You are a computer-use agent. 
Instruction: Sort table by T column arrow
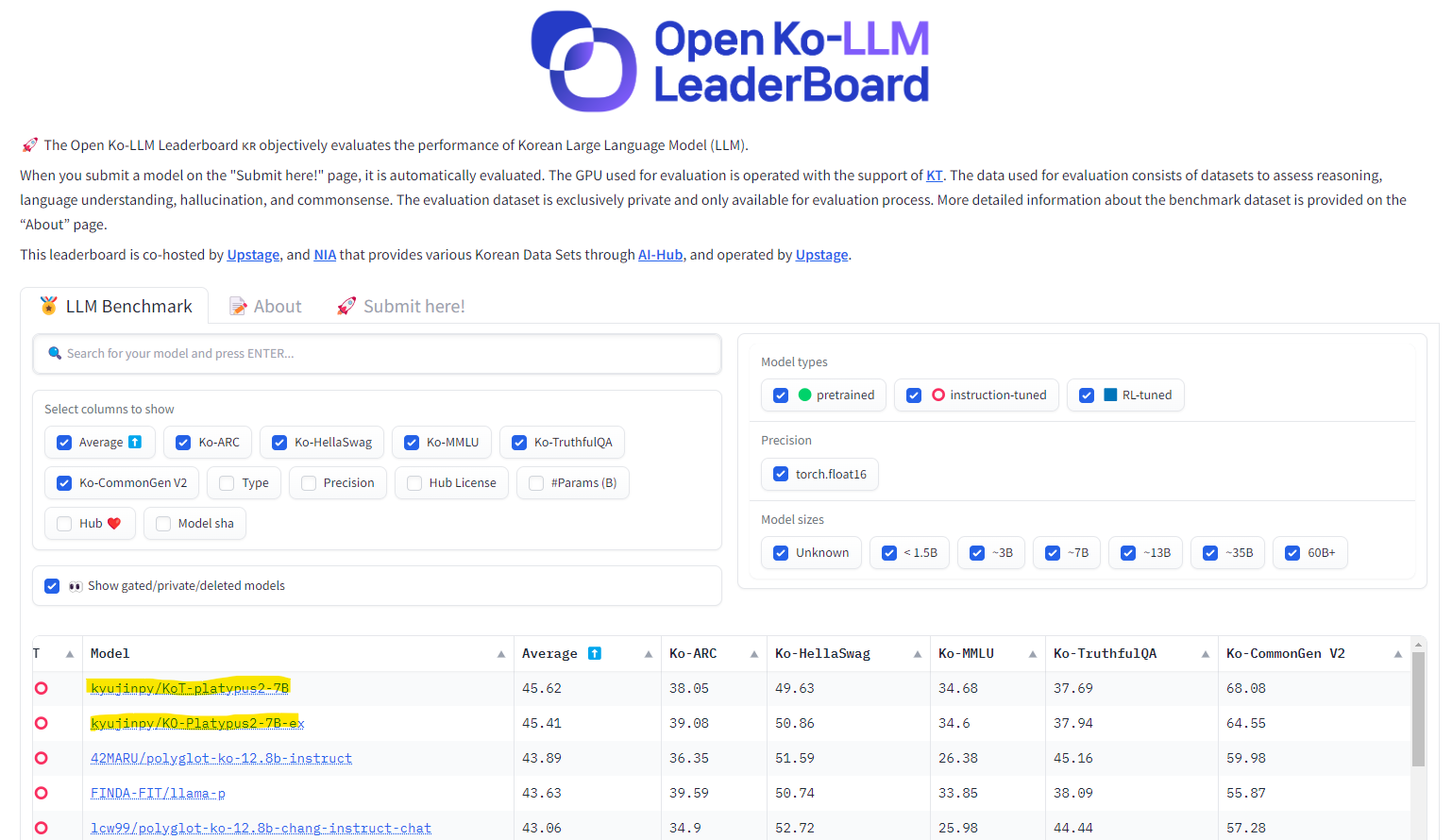[70, 654]
